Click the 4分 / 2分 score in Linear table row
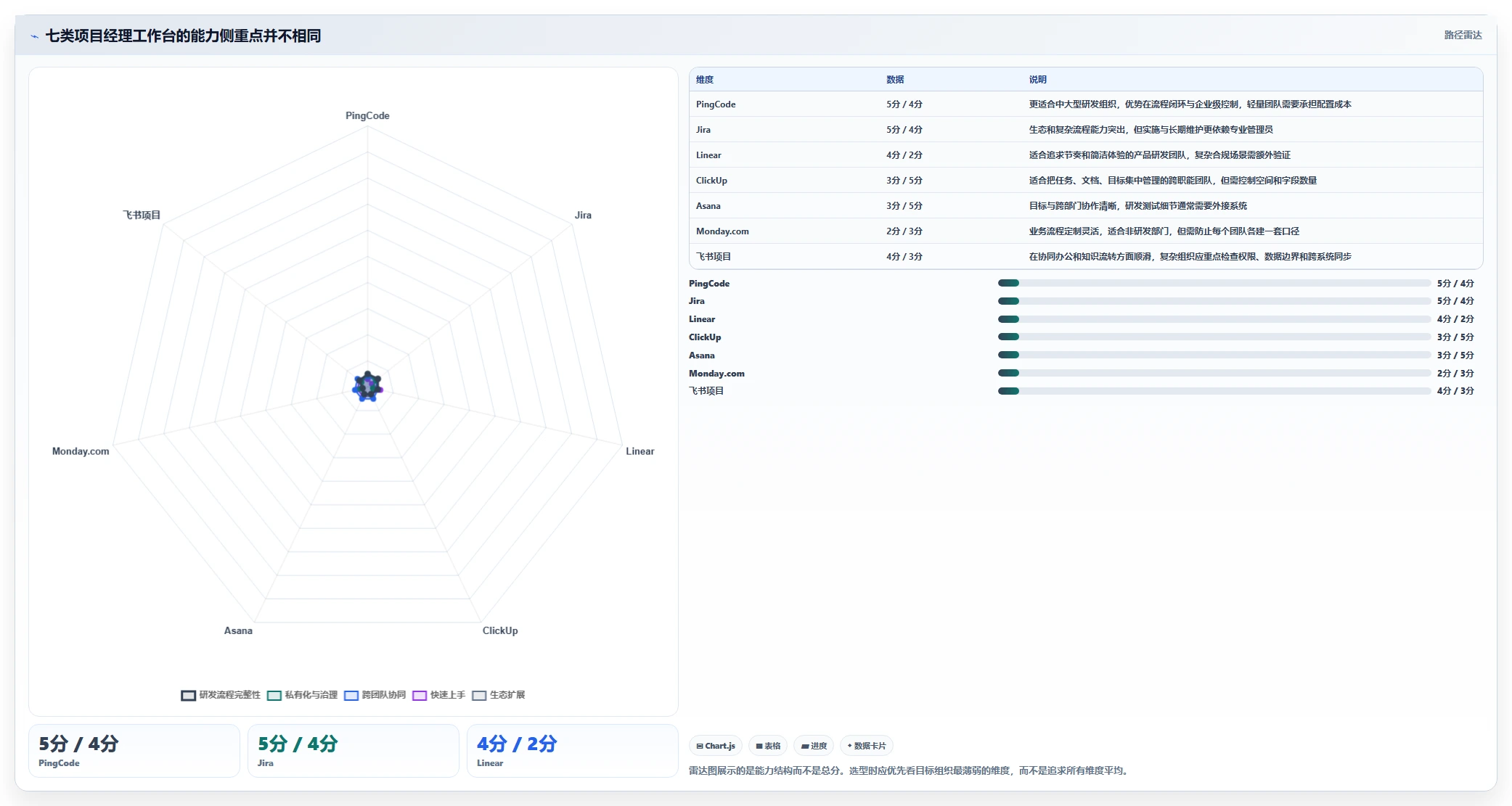 click(x=904, y=155)
